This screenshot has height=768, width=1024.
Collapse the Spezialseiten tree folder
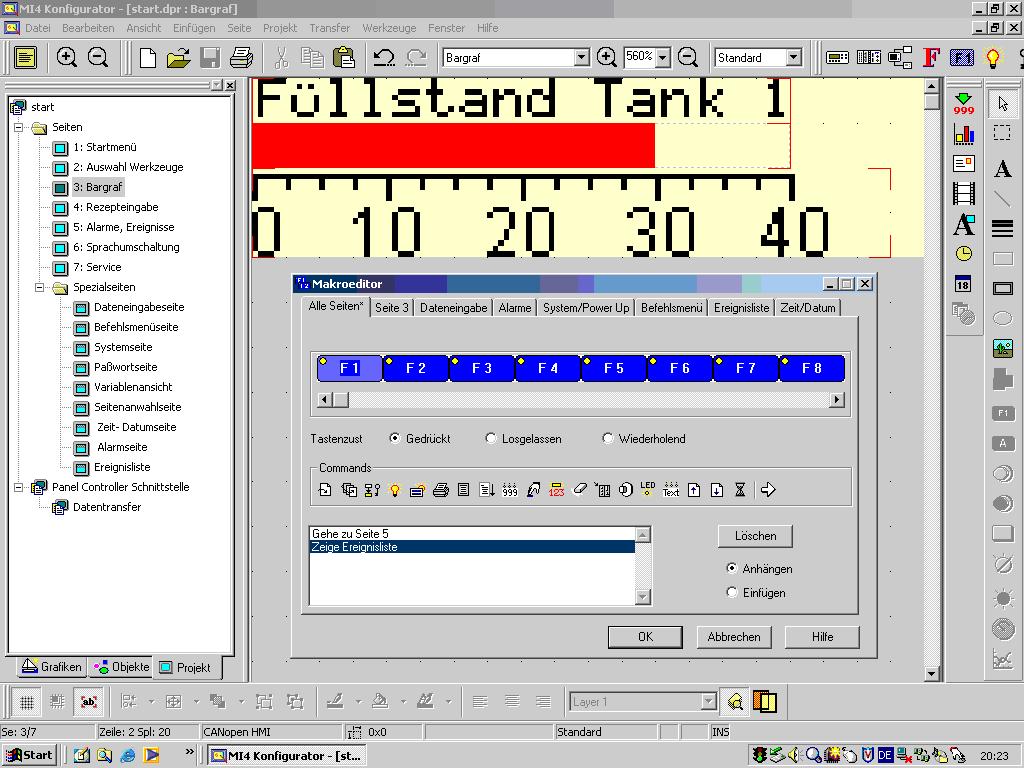point(40,287)
